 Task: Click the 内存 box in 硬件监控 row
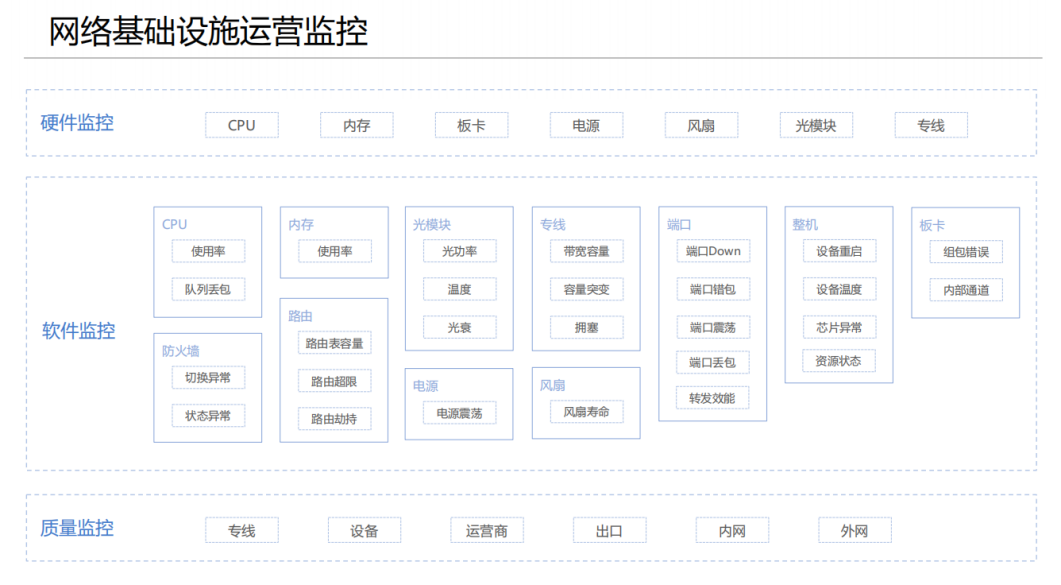click(357, 125)
